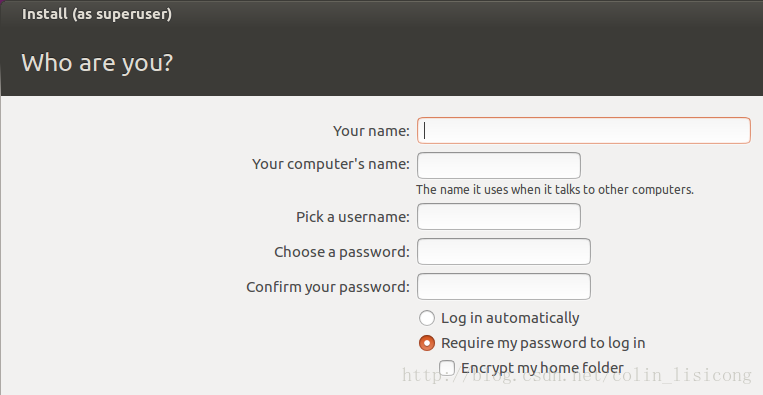
Task: Click the Choose a password field
Action: (x=504, y=251)
